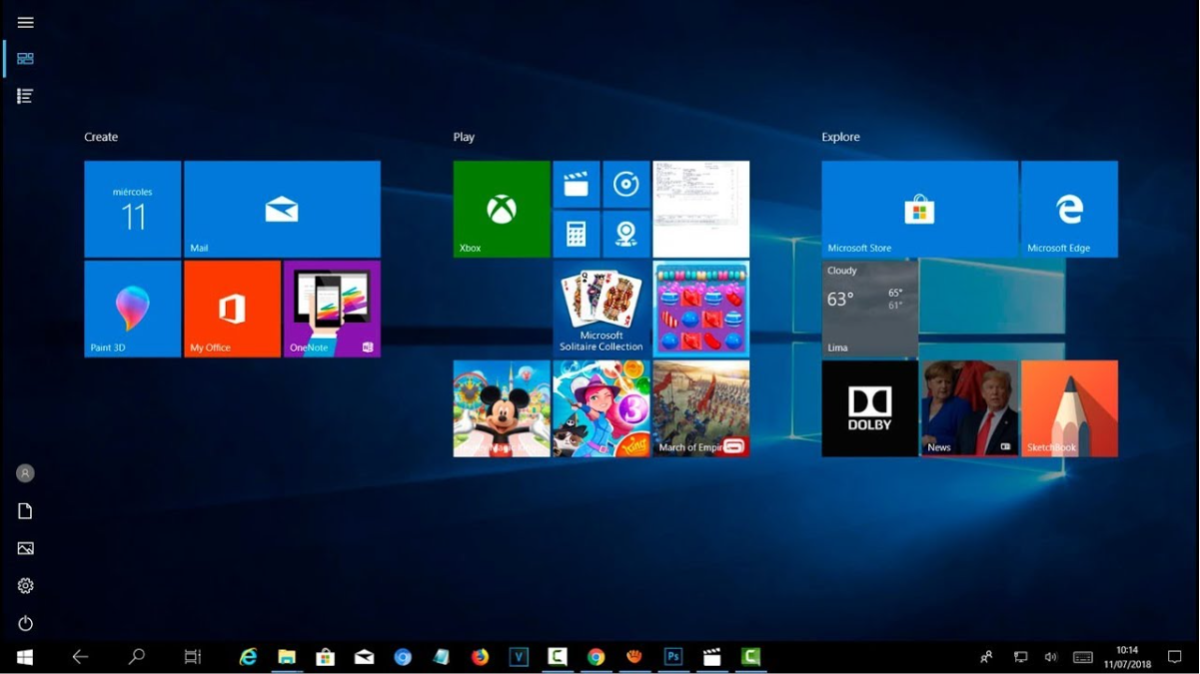This screenshot has width=1200, height=674.
Task: Open the My Office tile
Action: point(230,307)
